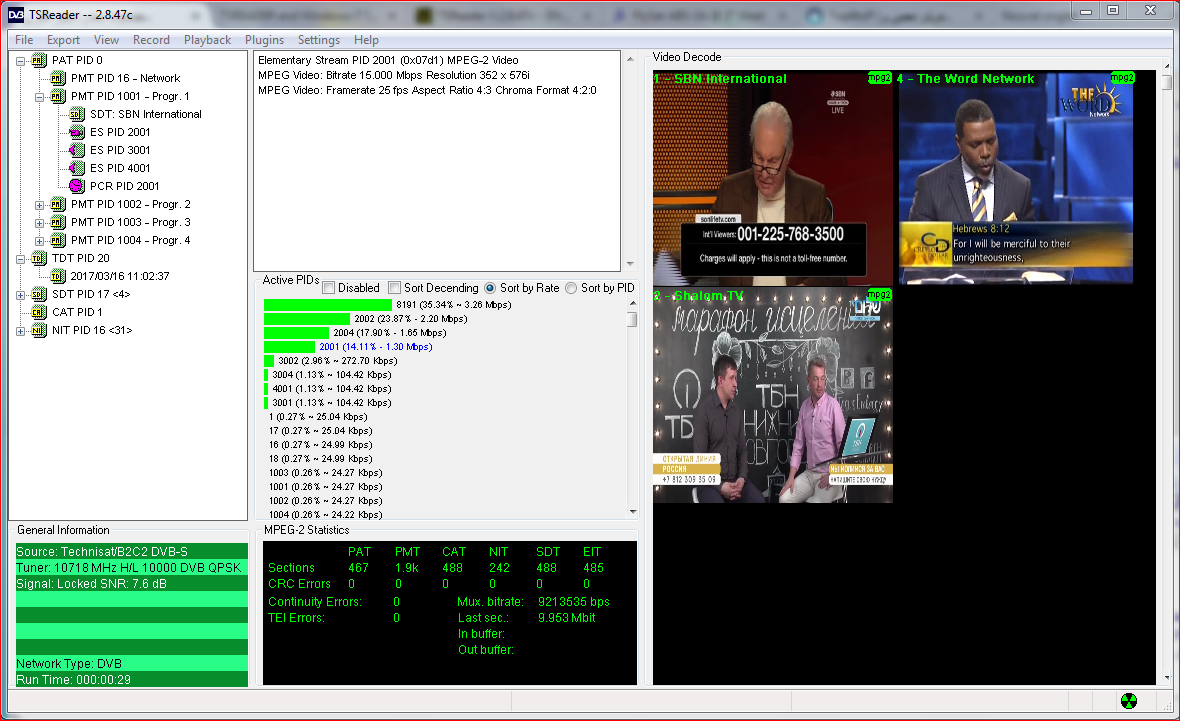This screenshot has width=1180, height=721.
Task: Select PID 2001 in the Active PIDs list
Action: click(x=375, y=347)
